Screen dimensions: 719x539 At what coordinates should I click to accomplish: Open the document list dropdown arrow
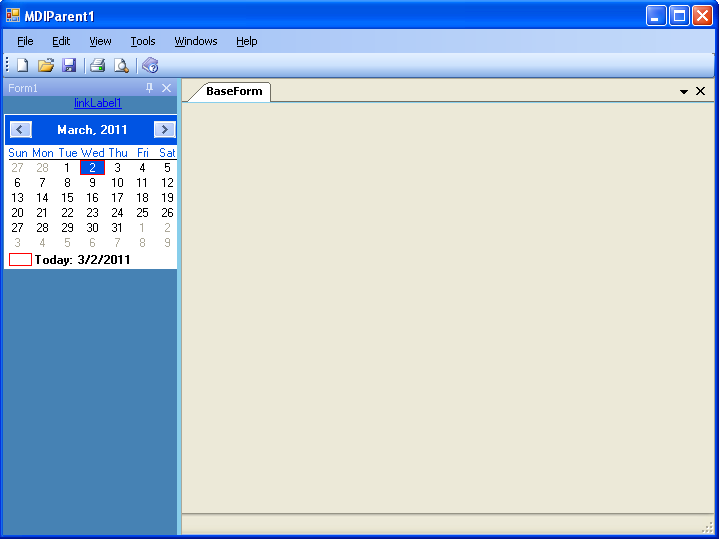[x=684, y=92]
